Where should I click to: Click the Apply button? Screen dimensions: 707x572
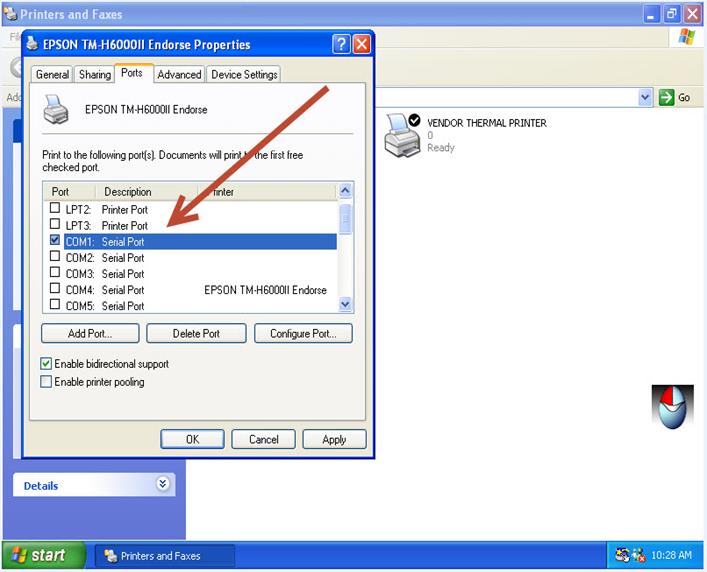click(x=334, y=439)
